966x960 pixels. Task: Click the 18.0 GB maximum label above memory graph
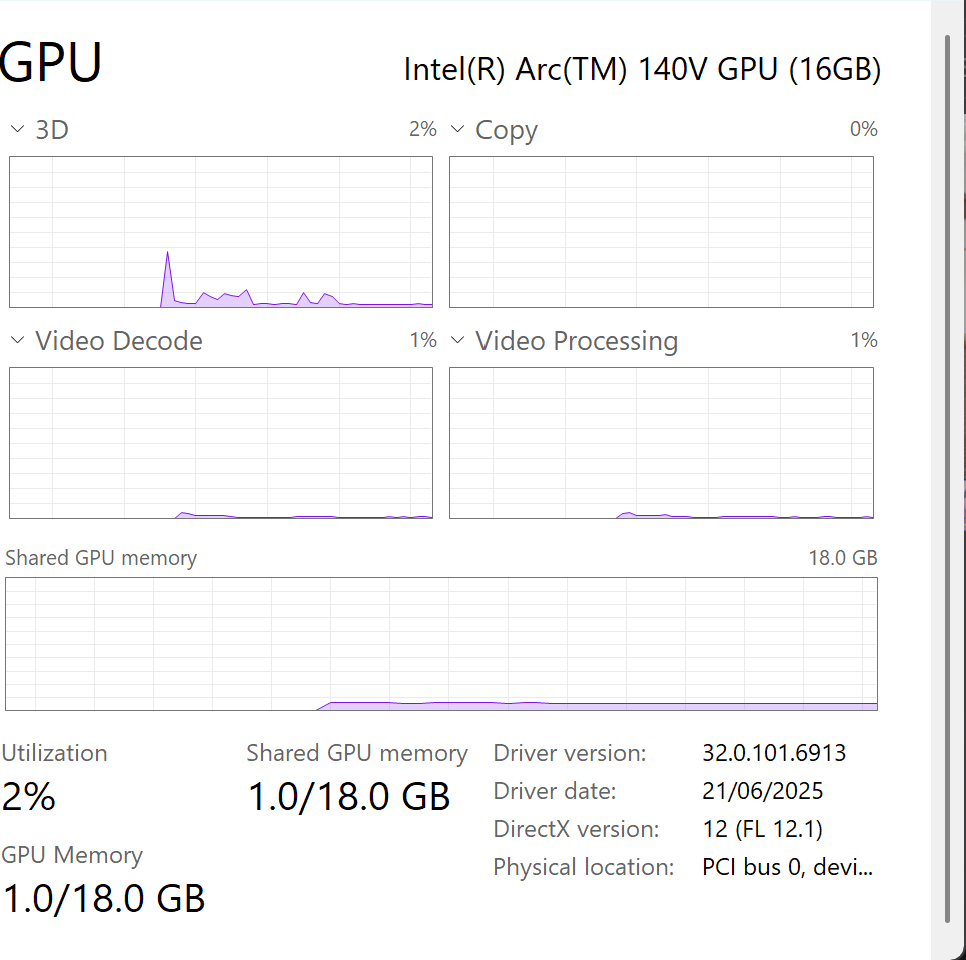[x=842, y=558]
